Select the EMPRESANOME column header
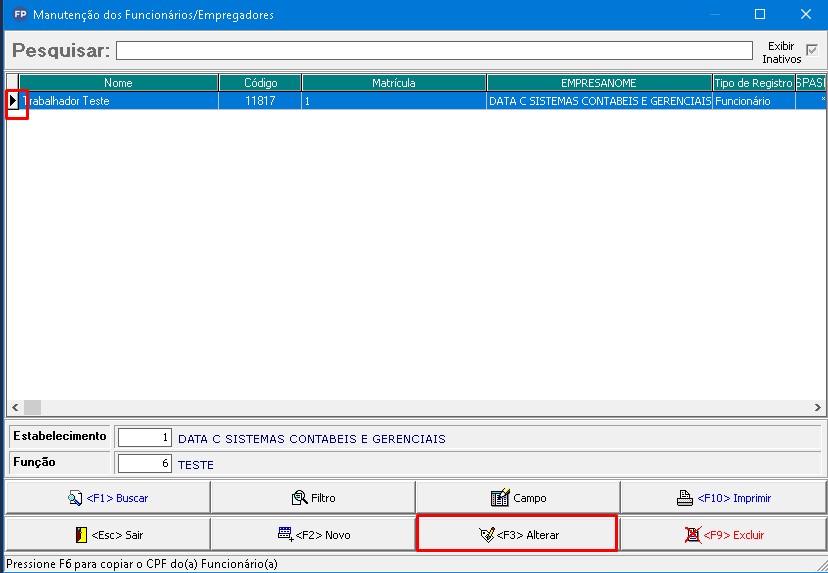 click(598, 83)
